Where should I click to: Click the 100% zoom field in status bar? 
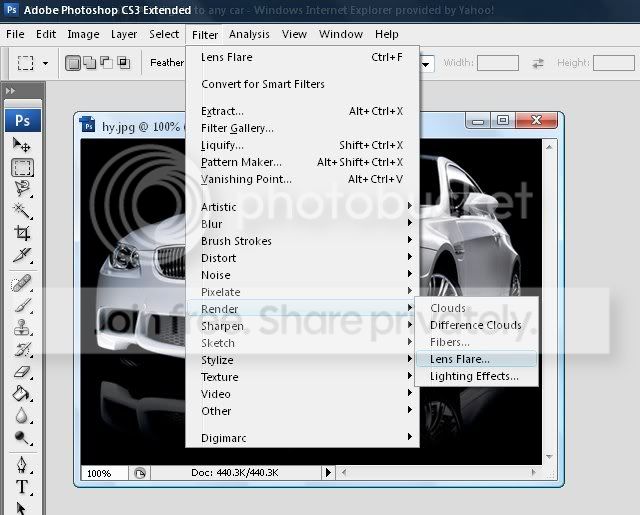click(x=104, y=473)
